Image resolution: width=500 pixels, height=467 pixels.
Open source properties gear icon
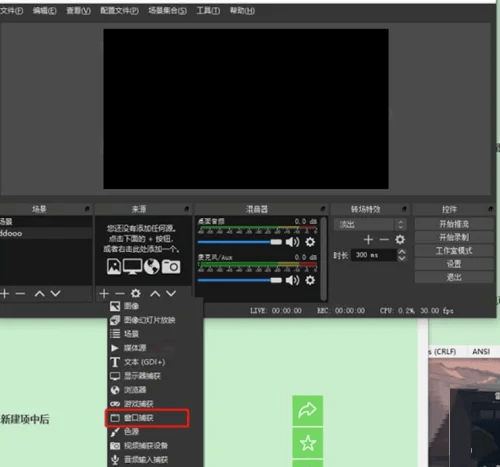135,294
